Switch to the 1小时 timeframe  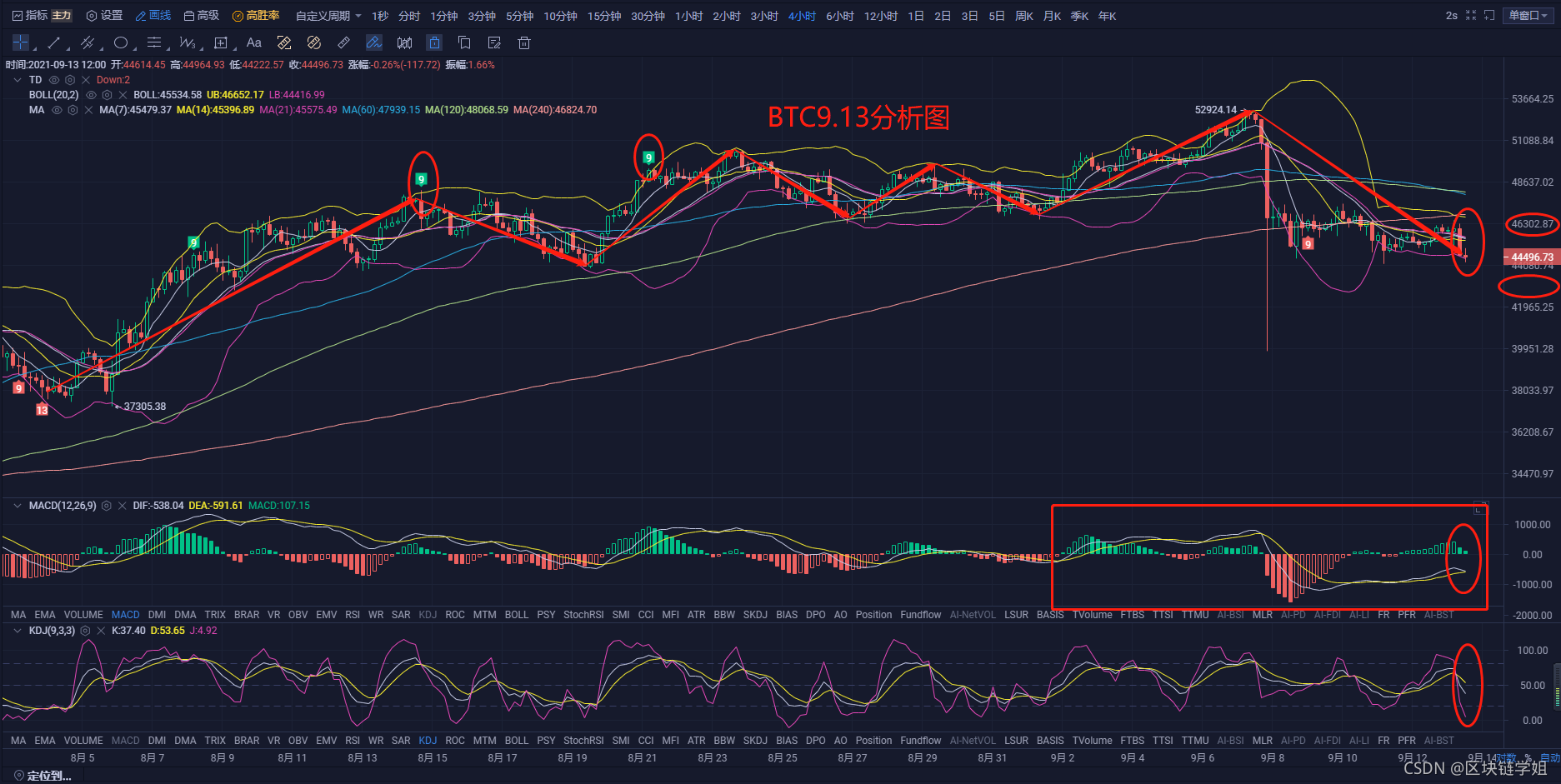coord(689,16)
